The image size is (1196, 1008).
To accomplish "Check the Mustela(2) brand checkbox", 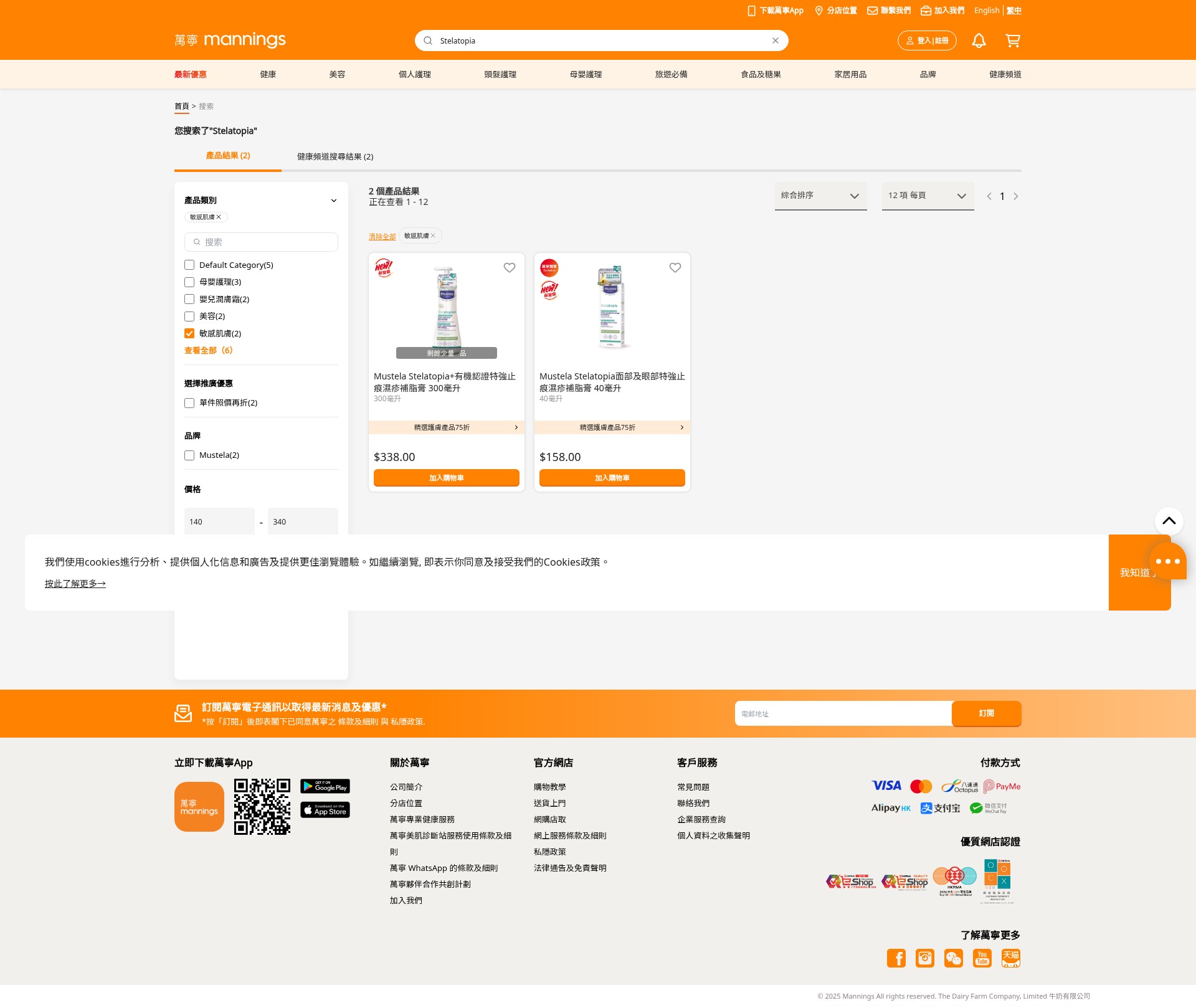I will pos(189,455).
